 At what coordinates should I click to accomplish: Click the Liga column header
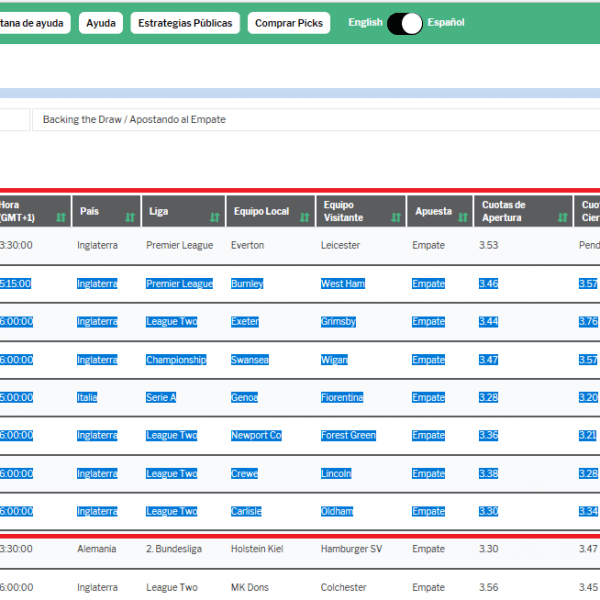pos(184,211)
